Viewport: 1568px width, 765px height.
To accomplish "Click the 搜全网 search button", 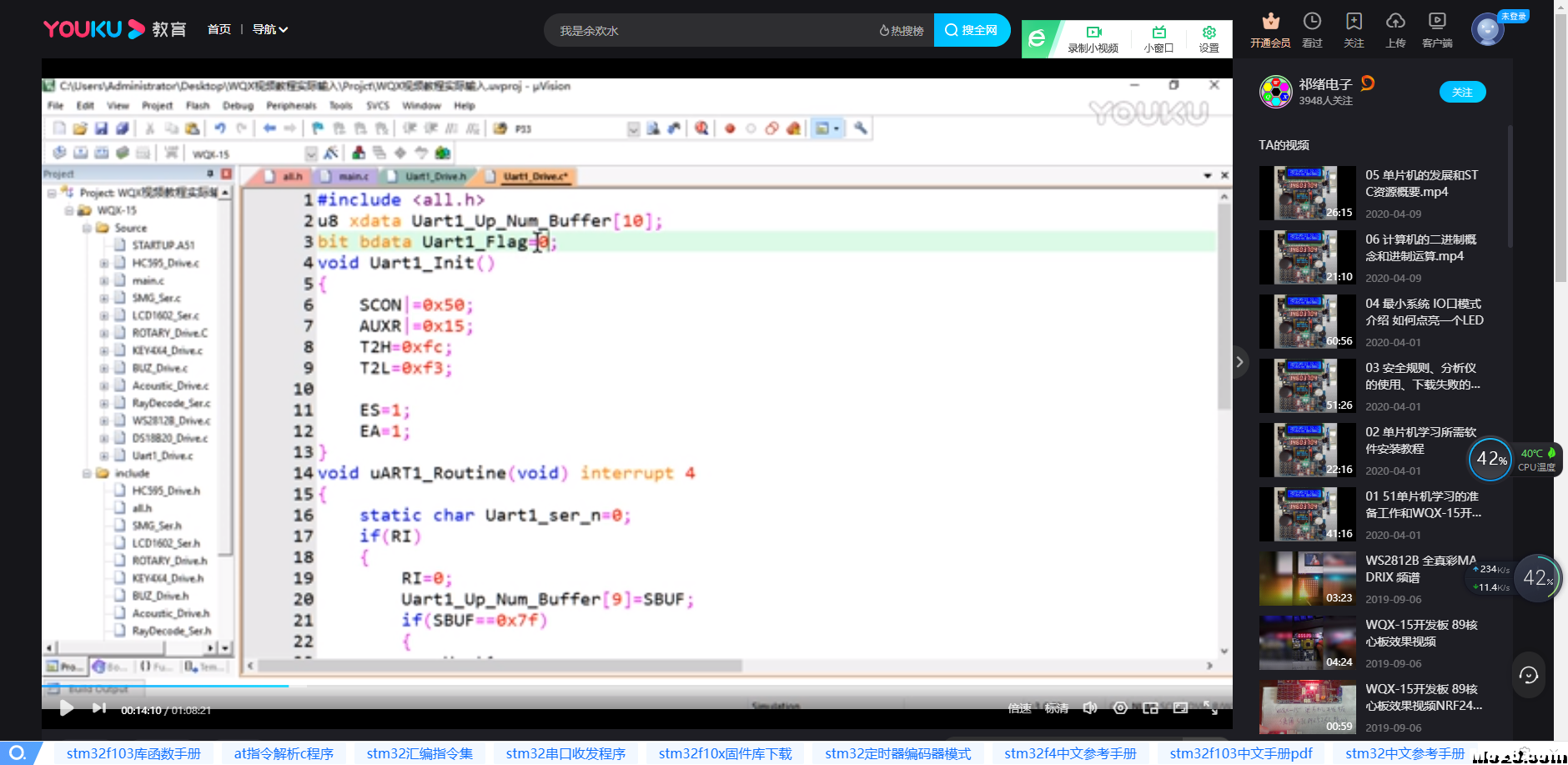I will tap(972, 30).
